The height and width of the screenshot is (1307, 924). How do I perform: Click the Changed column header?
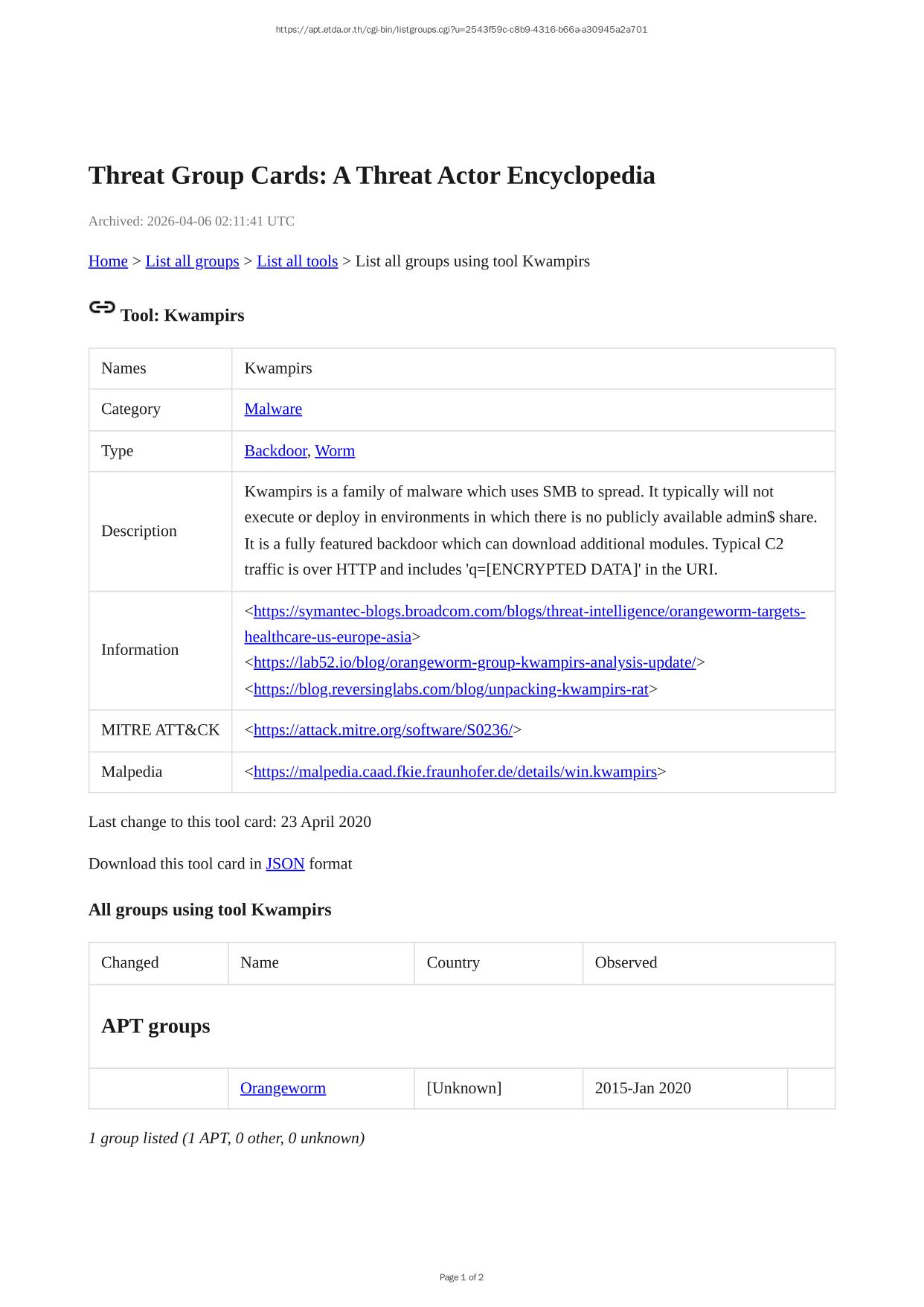pos(130,962)
